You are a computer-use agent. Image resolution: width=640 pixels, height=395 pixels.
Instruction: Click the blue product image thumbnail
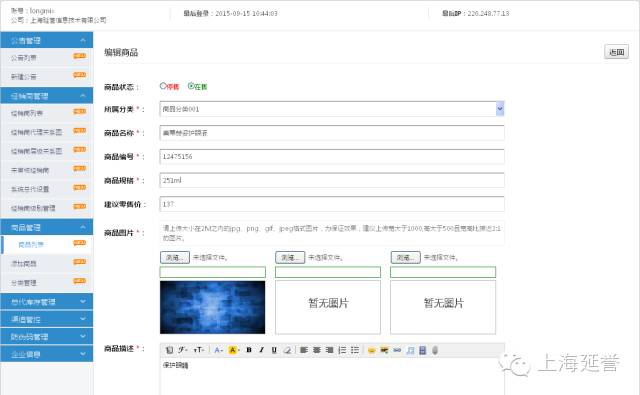click(x=212, y=307)
